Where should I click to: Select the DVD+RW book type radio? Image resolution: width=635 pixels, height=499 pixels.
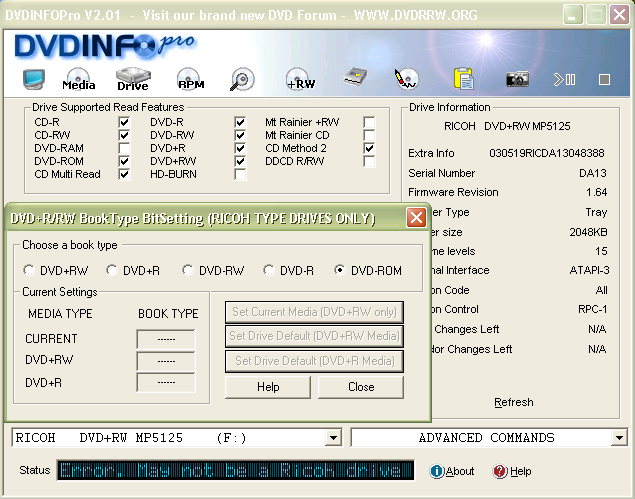pos(29,270)
